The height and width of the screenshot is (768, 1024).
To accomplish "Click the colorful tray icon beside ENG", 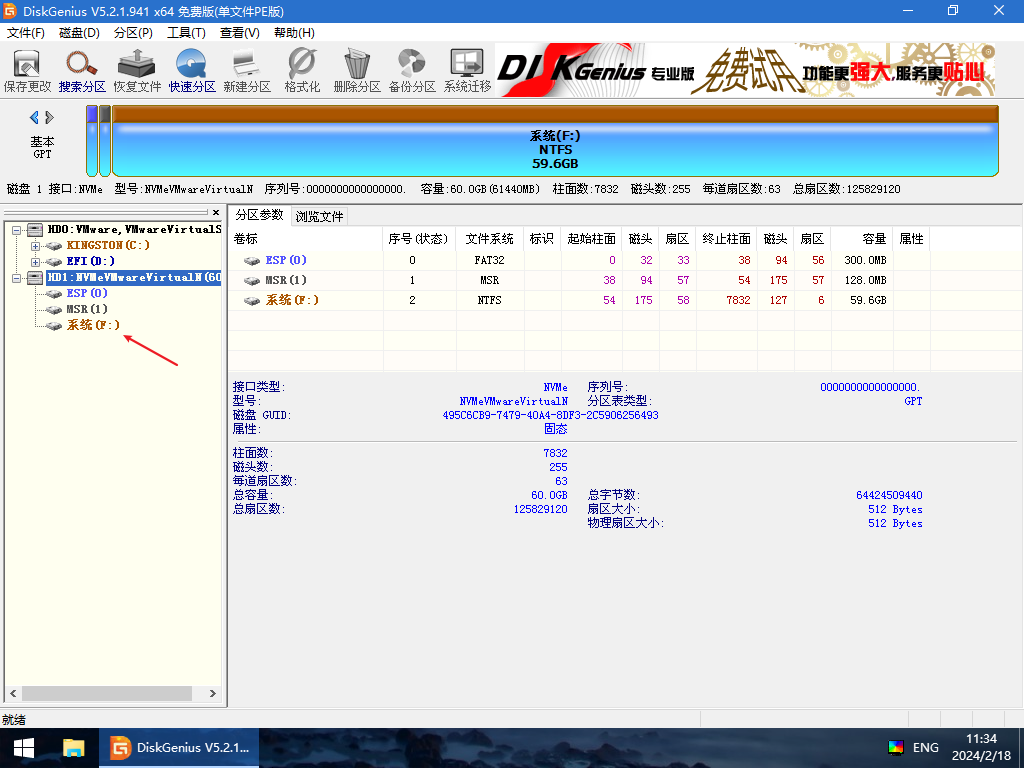I will [896, 748].
